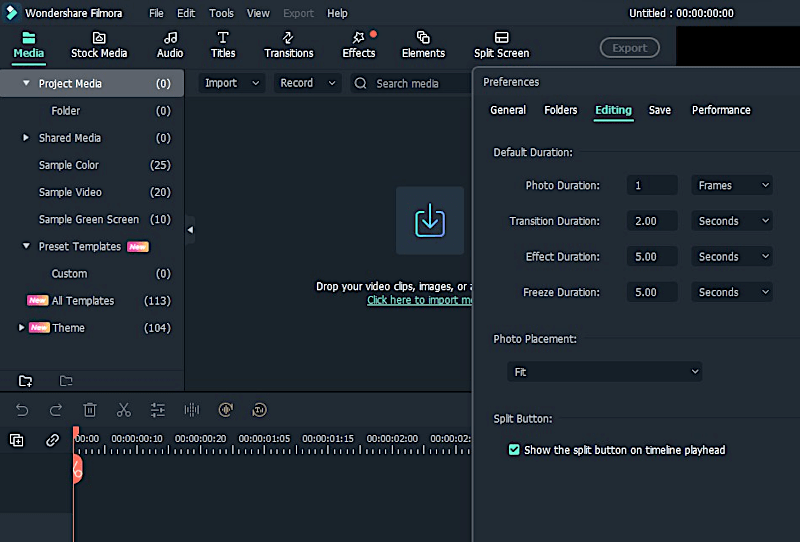The width and height of the screenshot is (800, 542).
Task: Open the Record dropdown
Action: pyautogui.click(x=308, y=83)
